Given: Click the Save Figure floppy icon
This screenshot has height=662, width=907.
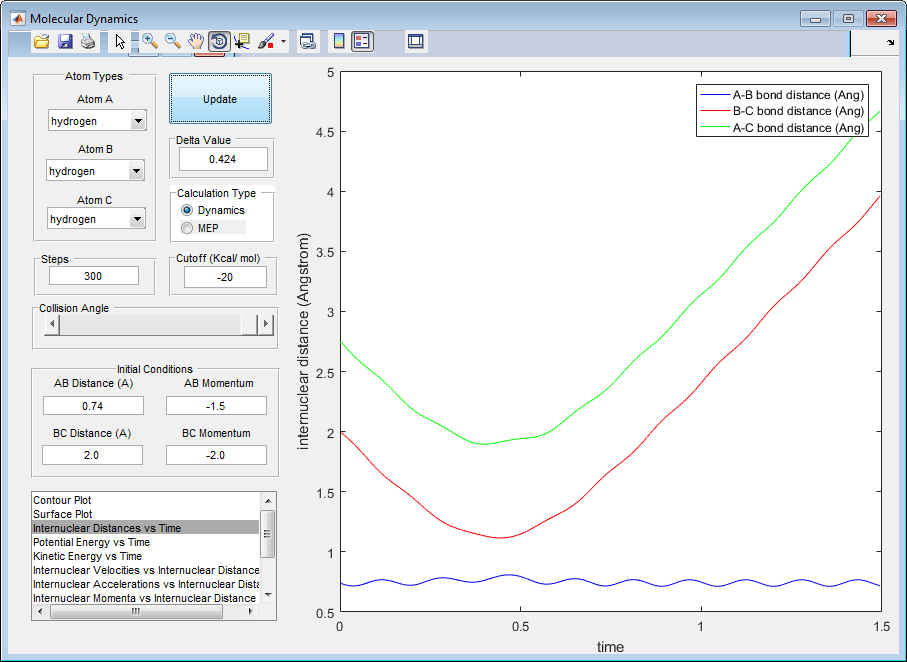Looking at the screenshot, I should (x=65, y=42).
